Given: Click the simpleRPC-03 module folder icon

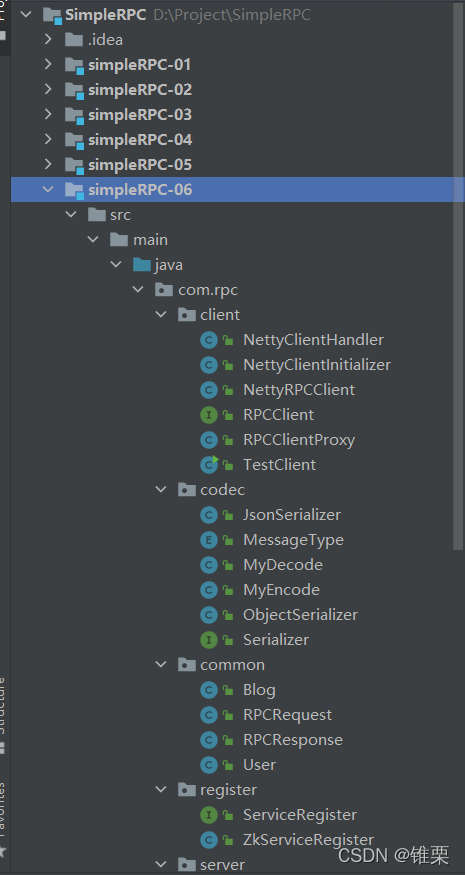Looking at the screenshot, I should tap(74, 116).
